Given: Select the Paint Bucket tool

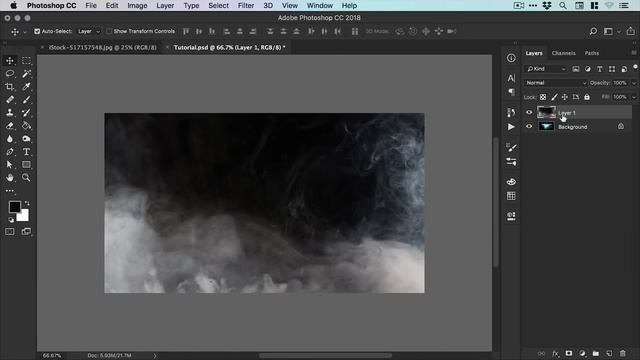Looking at the screenshot, I should tap(26, 126).
